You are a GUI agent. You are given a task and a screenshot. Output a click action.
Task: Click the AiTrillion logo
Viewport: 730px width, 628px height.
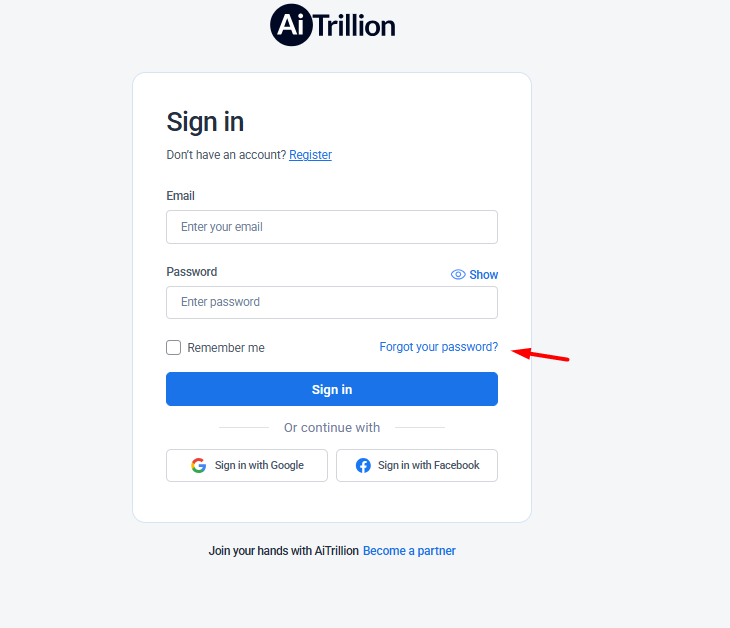tap(332, 25)
